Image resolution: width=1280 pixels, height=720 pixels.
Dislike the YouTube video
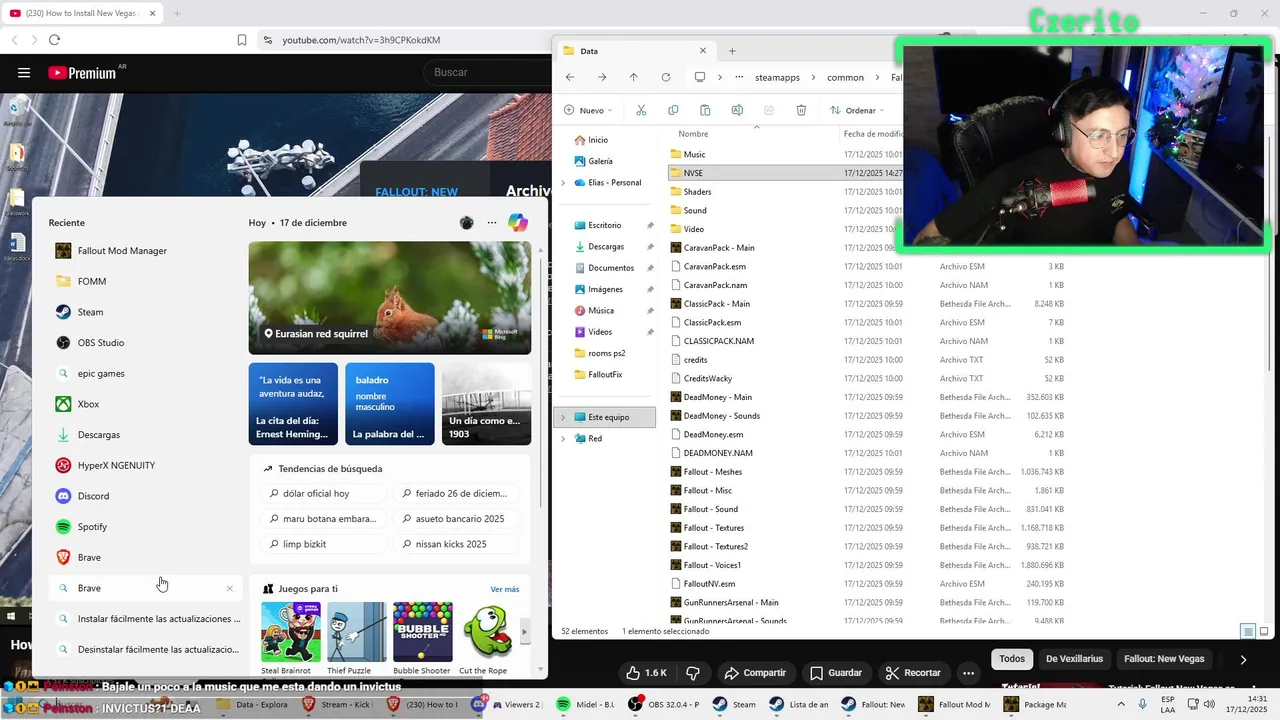pos(692,673)
